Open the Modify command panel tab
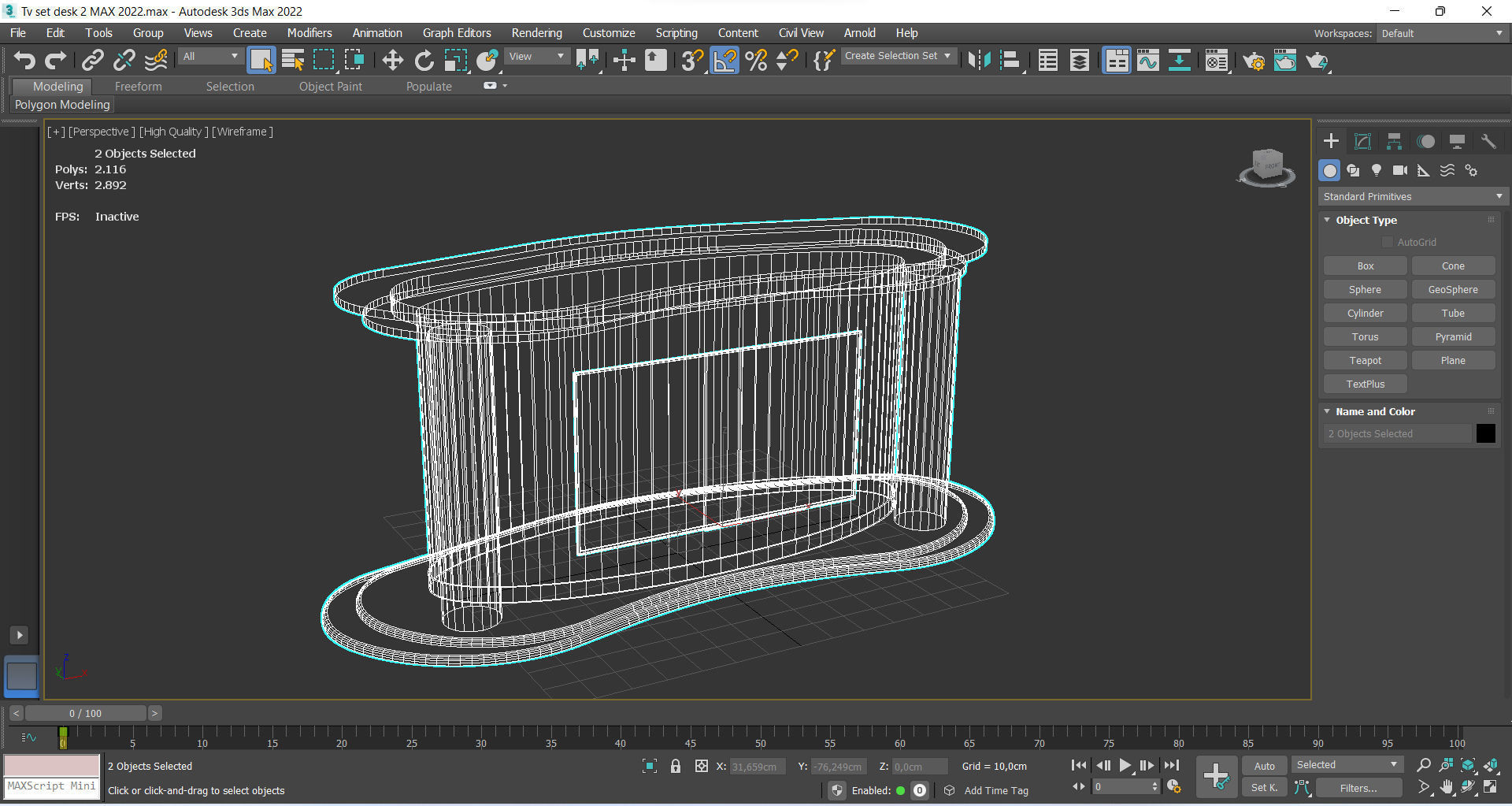This screenshot has height=806, width=1512. tap(1362, 141)
